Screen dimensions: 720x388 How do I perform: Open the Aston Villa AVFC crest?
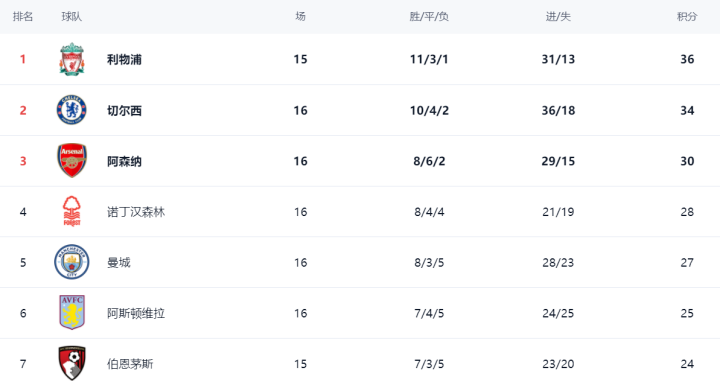(x=72, y=313)
